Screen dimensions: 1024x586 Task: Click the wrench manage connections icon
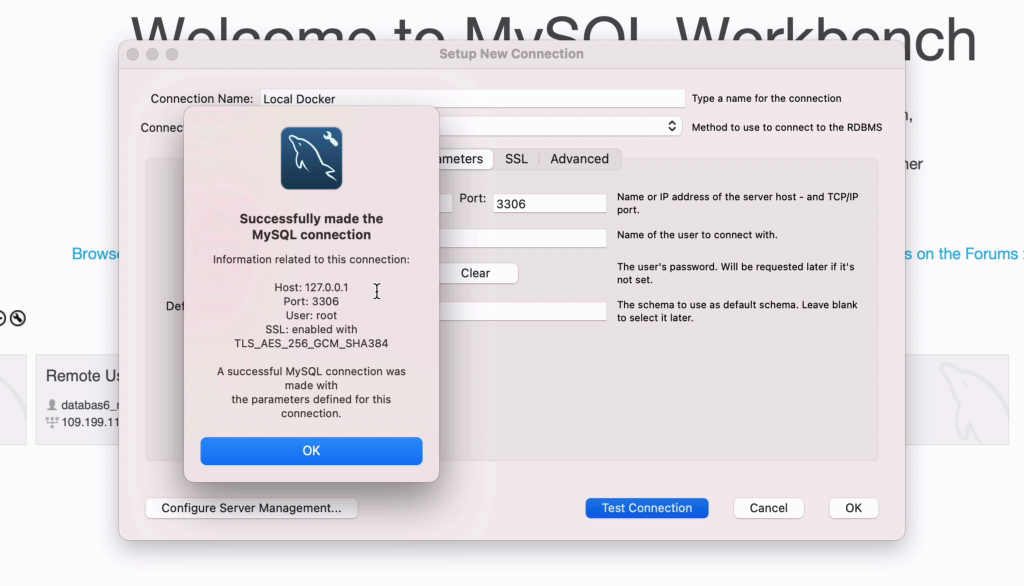pos(18,319)
